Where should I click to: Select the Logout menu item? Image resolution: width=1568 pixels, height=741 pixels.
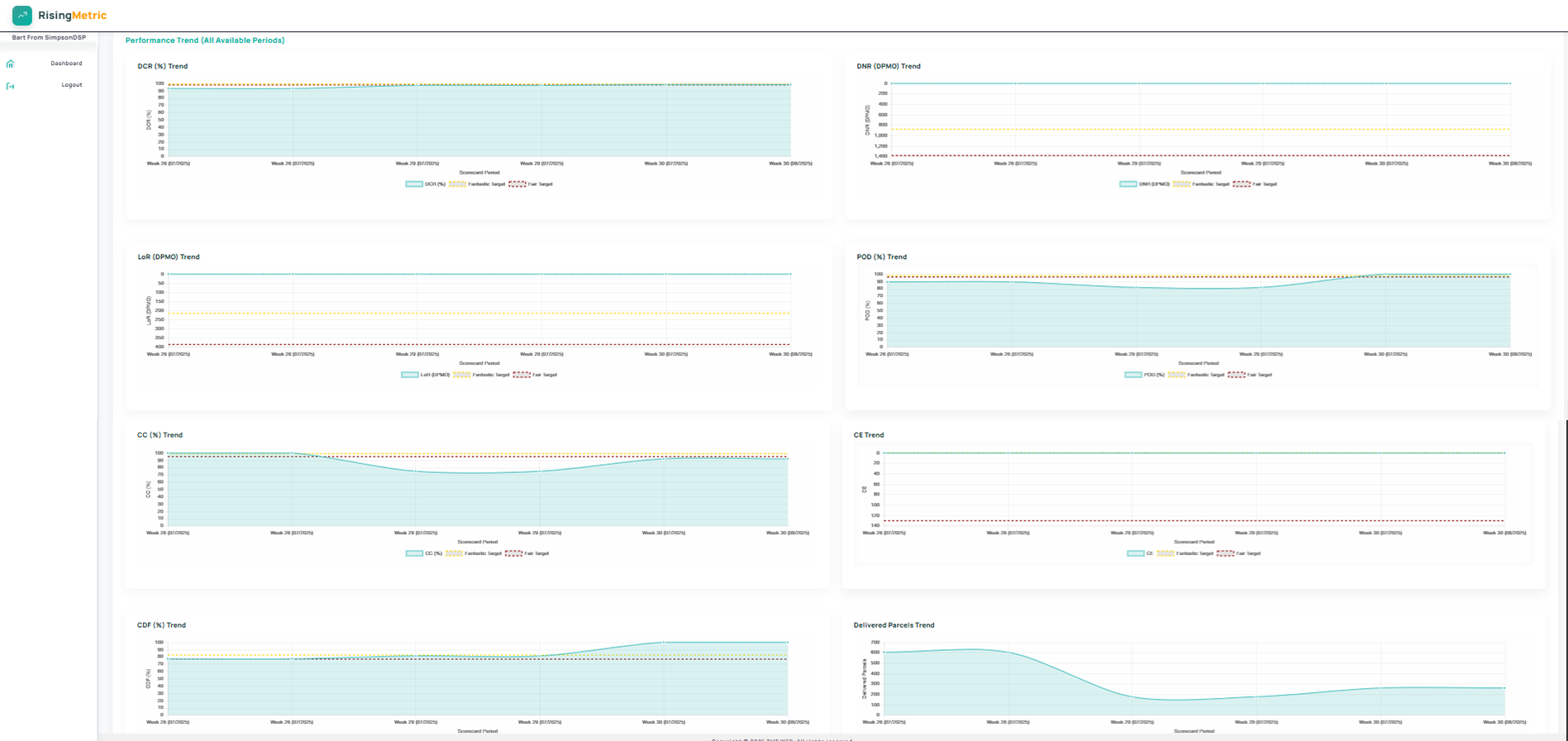[71, 85]
